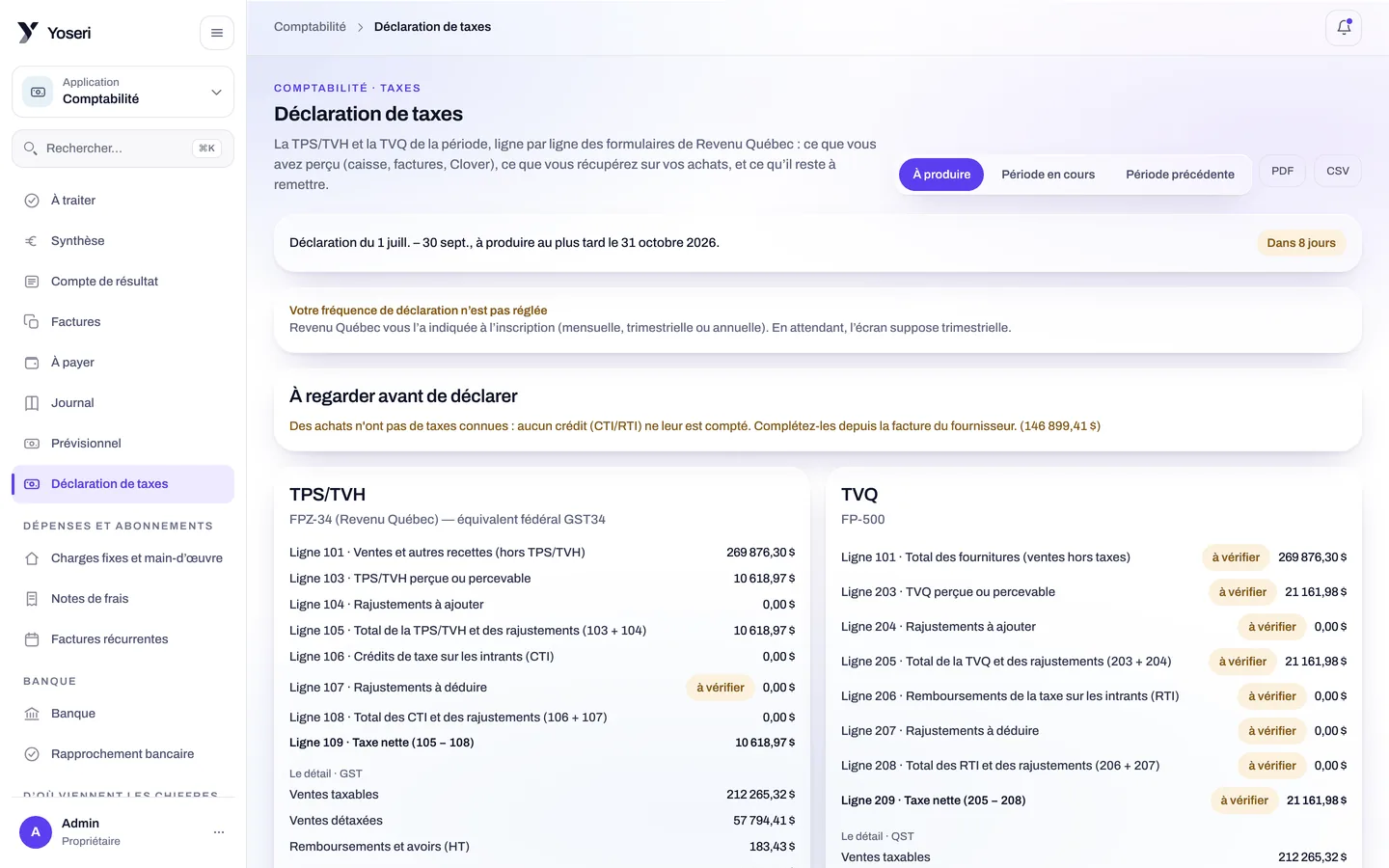Switch to Période précédente tab

1180,175
